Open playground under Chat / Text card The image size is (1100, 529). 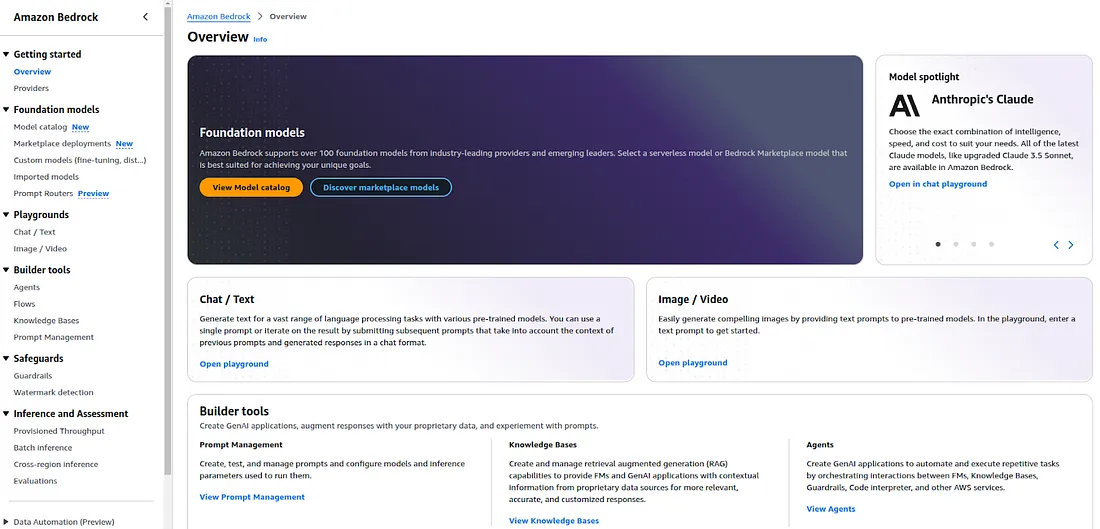[x=234, y=364]
